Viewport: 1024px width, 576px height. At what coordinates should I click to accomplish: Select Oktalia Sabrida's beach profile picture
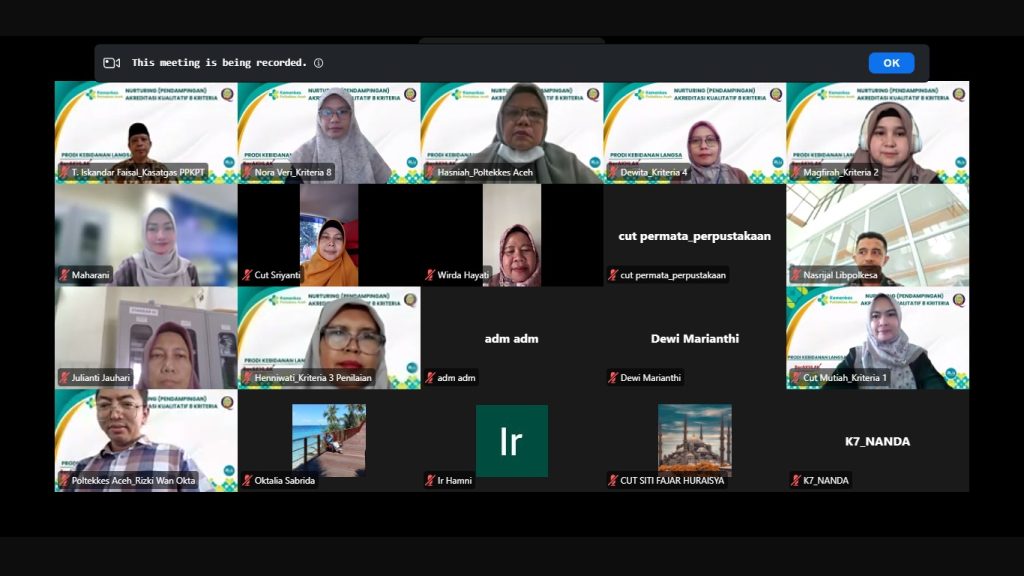click(x=328, y=441)
